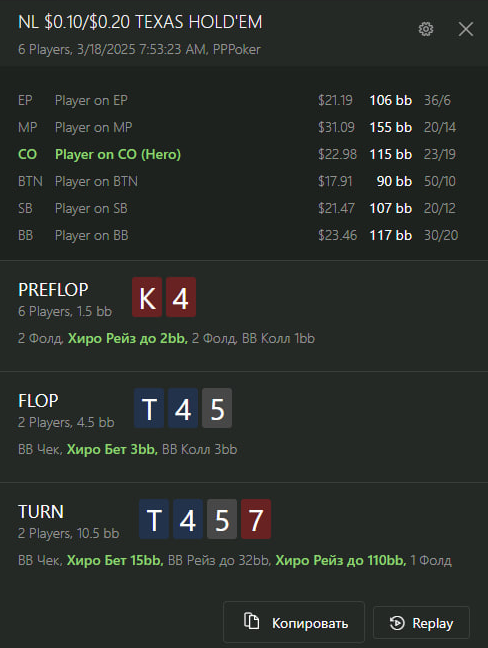Close the hand history panel
This screenshot has width=488, height=648.
pos(466,29)
